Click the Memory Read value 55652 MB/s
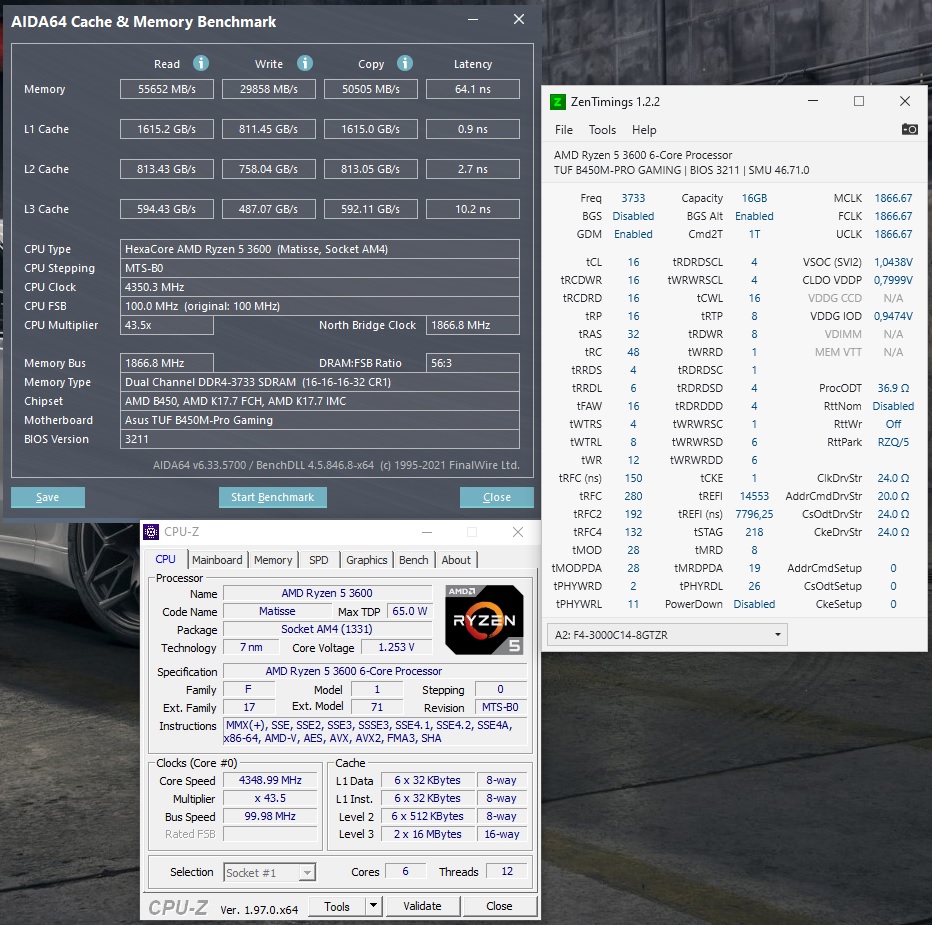The width and height of the screenshot is (932, 925). tap(167, 89)
